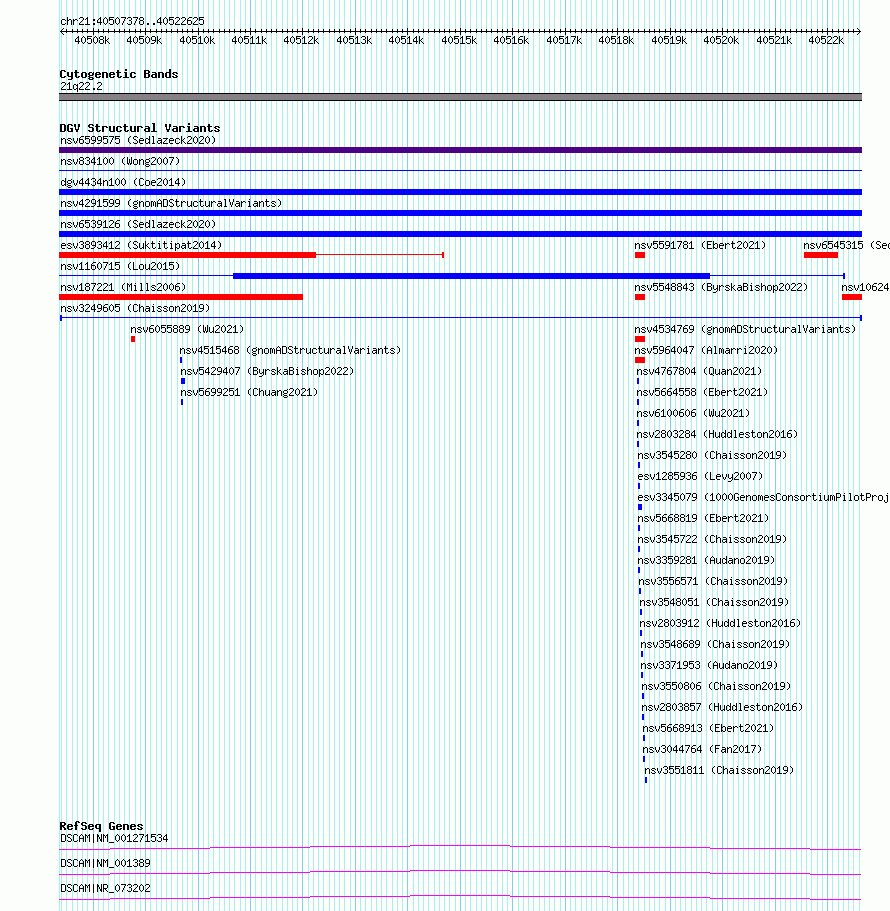Click the 40515k ruler position

pos(459,40)
